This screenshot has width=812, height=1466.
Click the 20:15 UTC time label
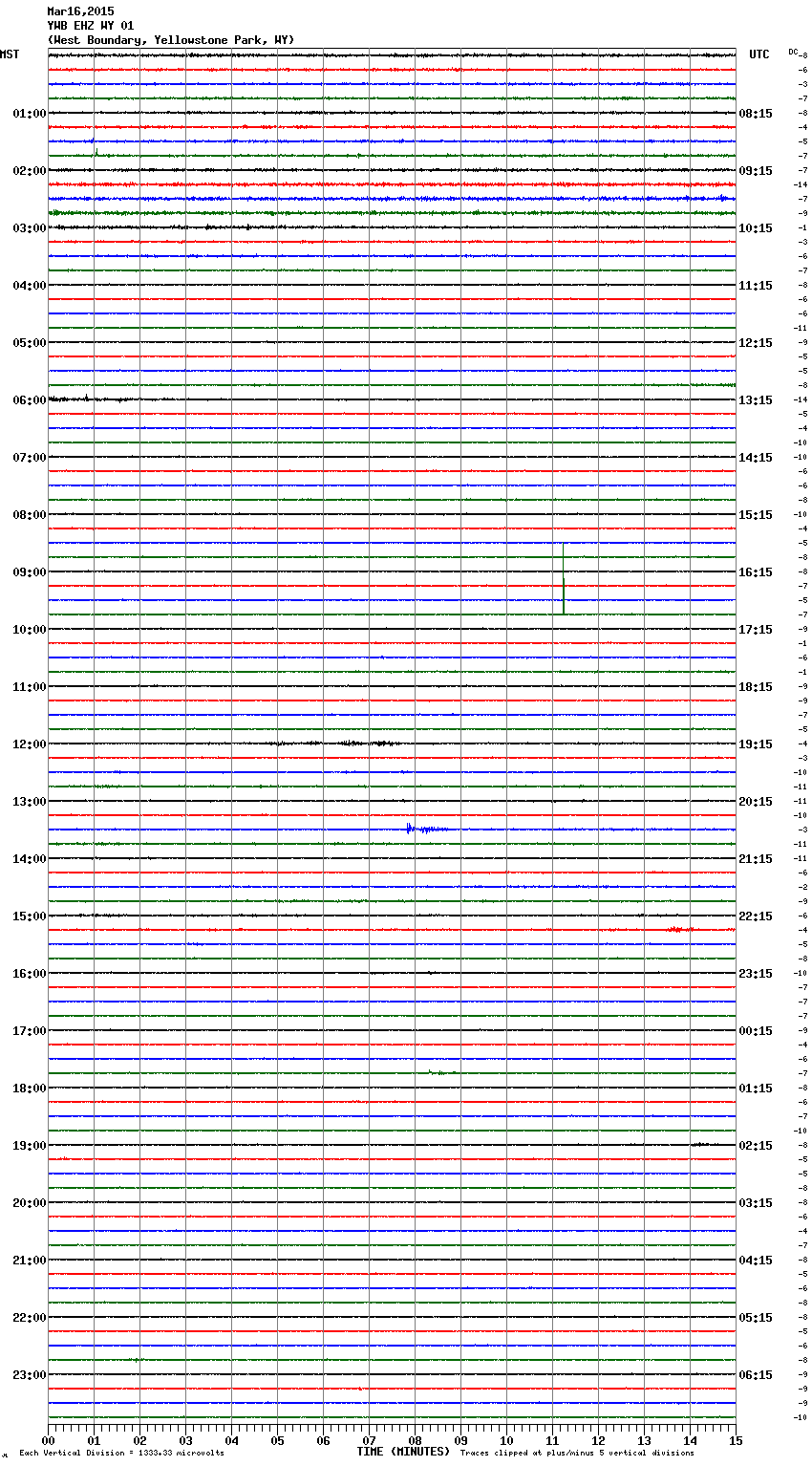click(756, 802)
